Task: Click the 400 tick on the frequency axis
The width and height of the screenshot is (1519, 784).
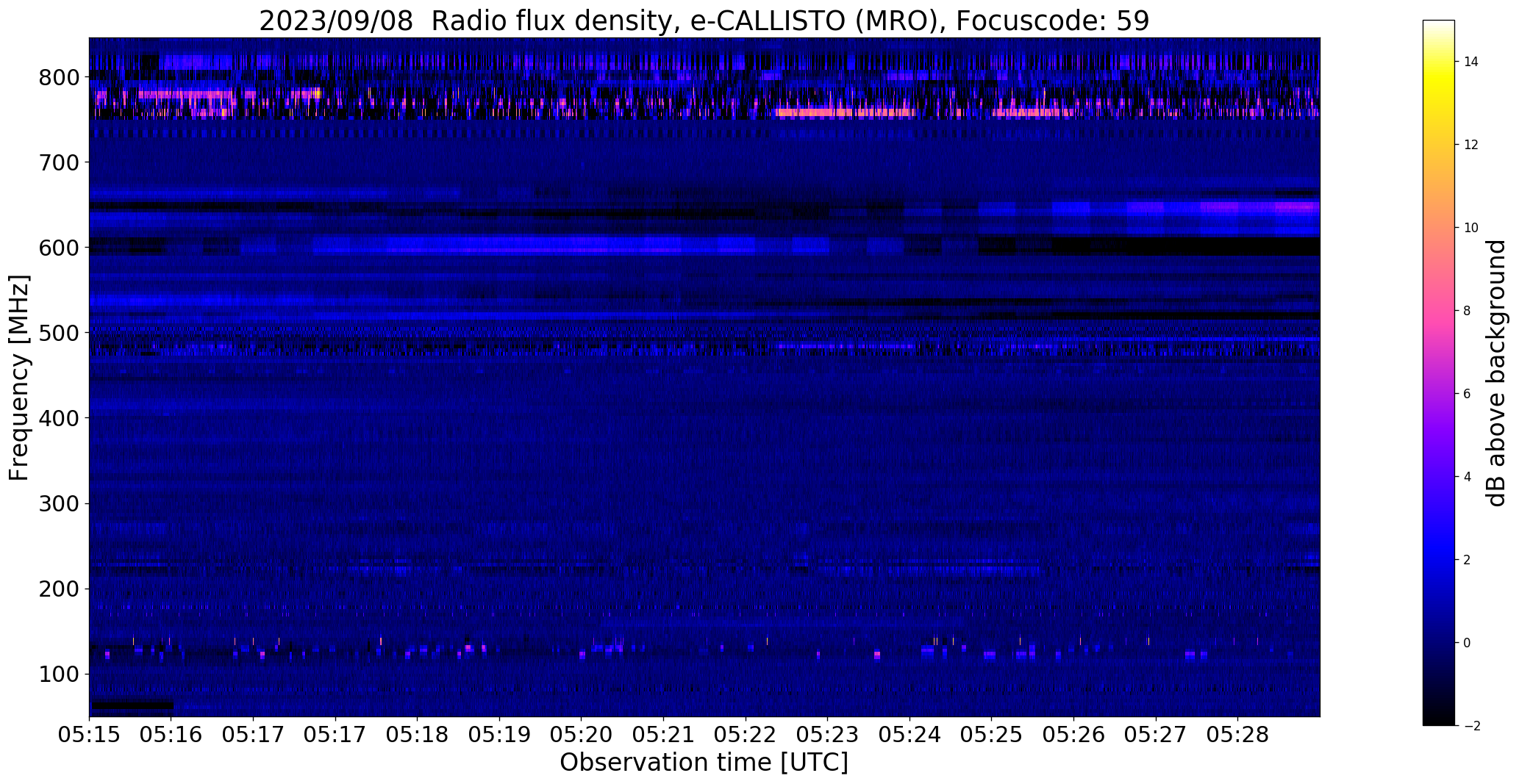Action: click(x=59, y=418)
